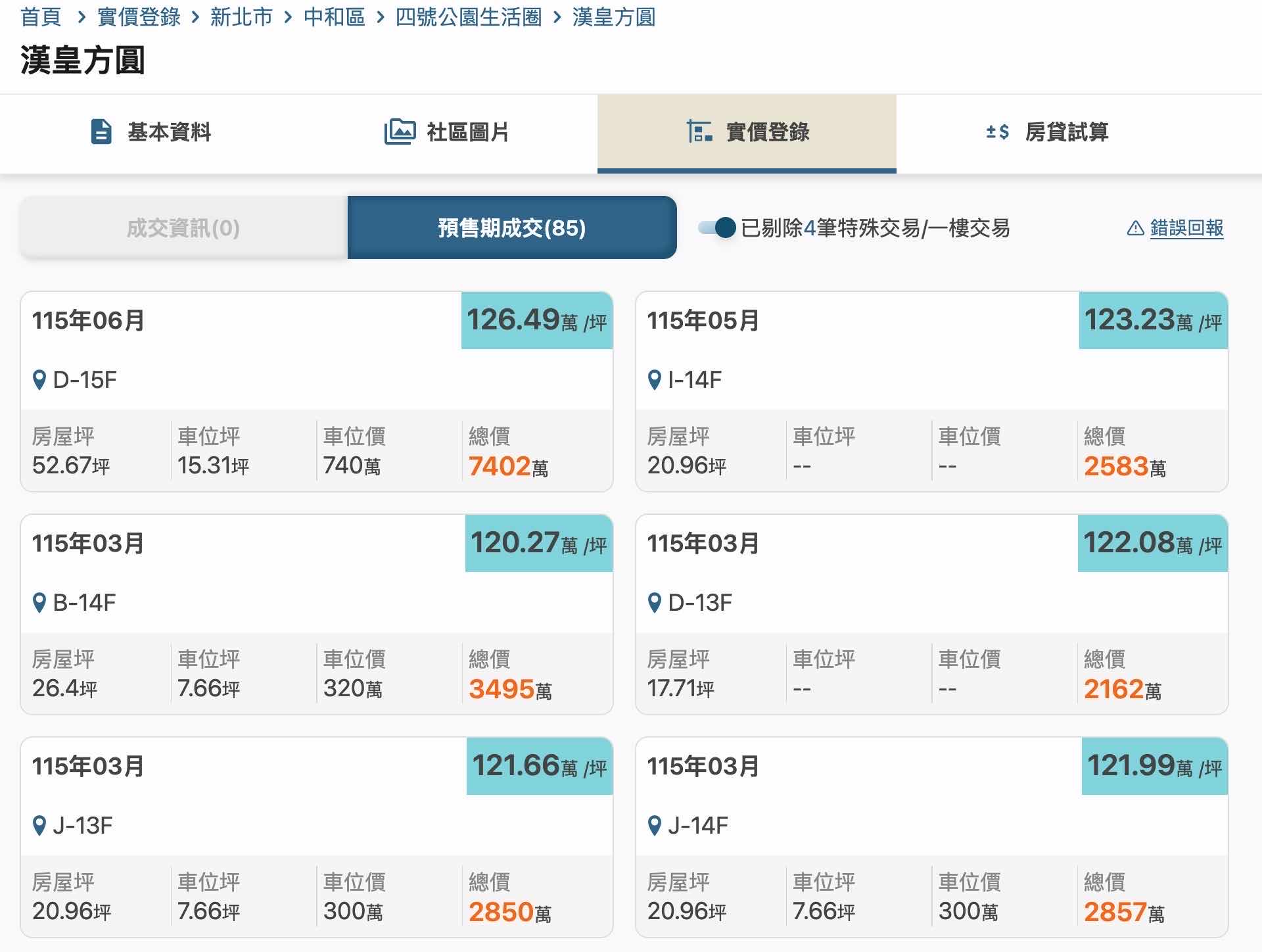Click the 實價登錄 chart icon
This screenshot has height=952, width=1262.
click(699, 131)
